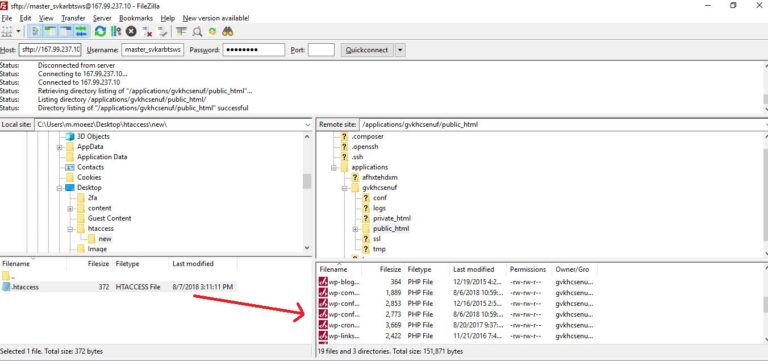The width and height of the screenshot is (768, 361).
Task: Toggle transfer queue display icon
Action: tap(81, 31)
